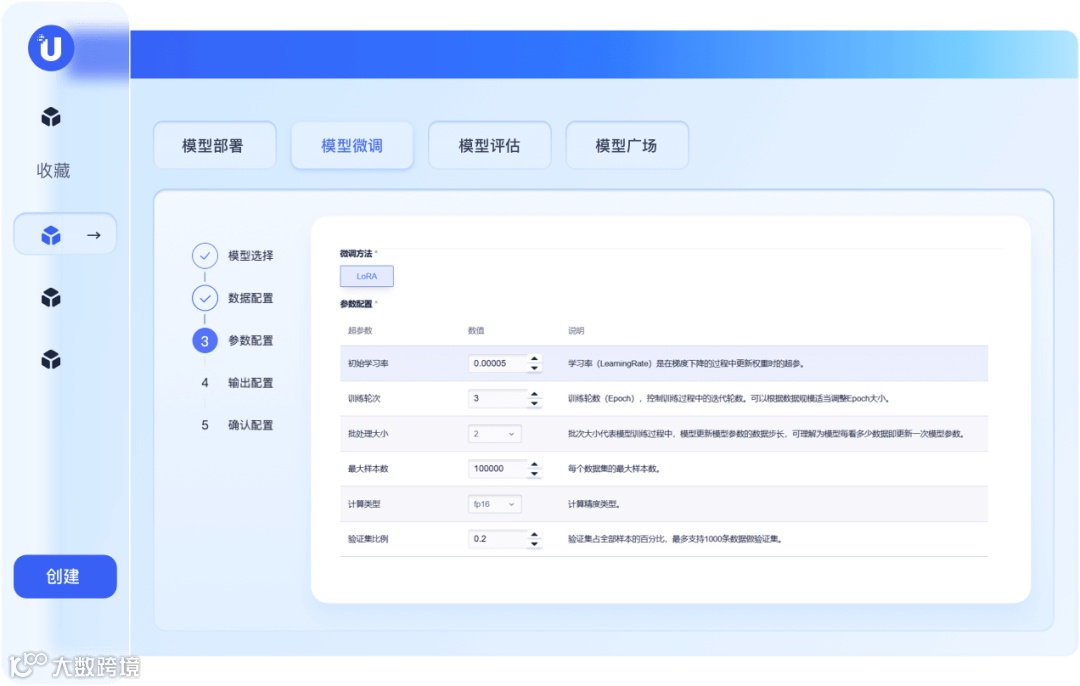Decrease 最大样本数 with the down arrow
The width and height of the screenshot is (1080, 686).
tap(534, 473)
